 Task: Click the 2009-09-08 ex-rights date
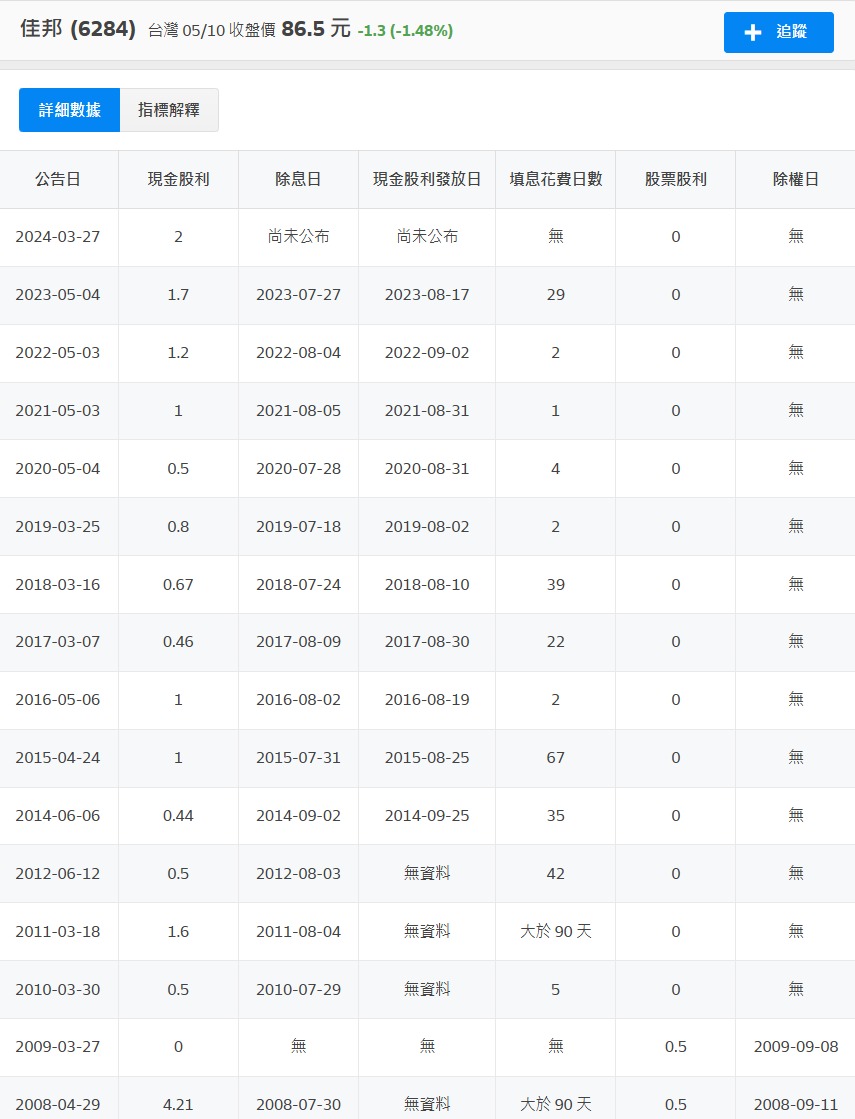(x=795, y=1046)
